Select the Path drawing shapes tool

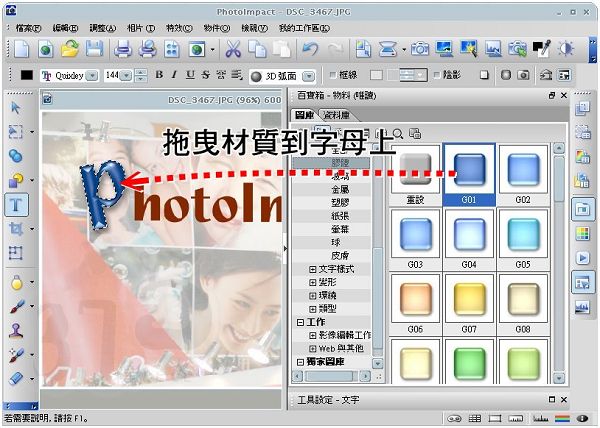coord(16,180)
